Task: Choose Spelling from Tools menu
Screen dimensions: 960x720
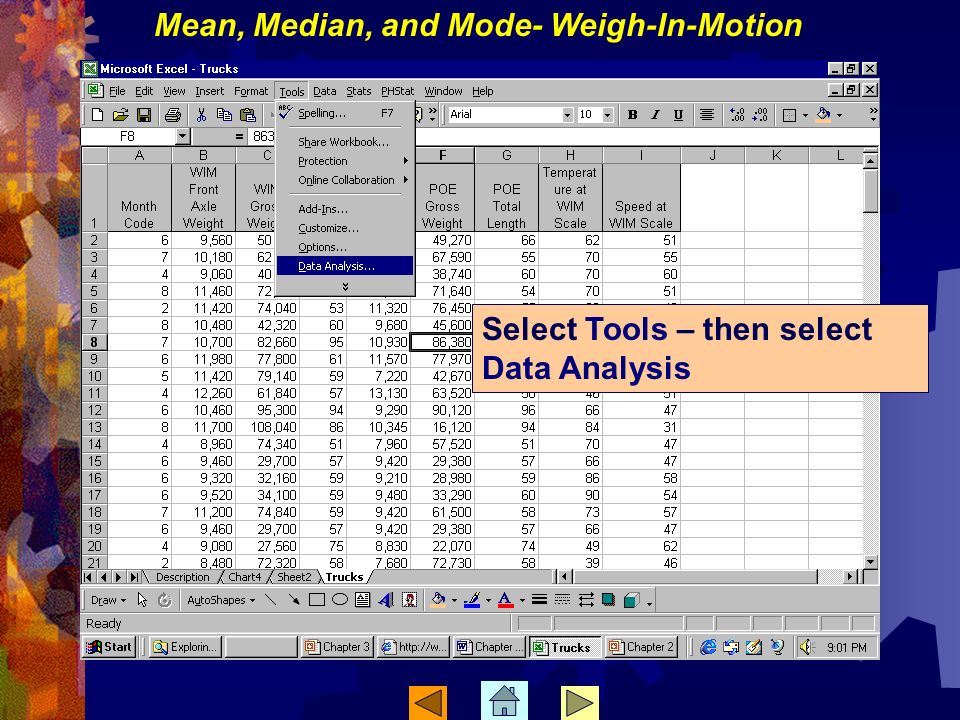Action: coord(345,113)
